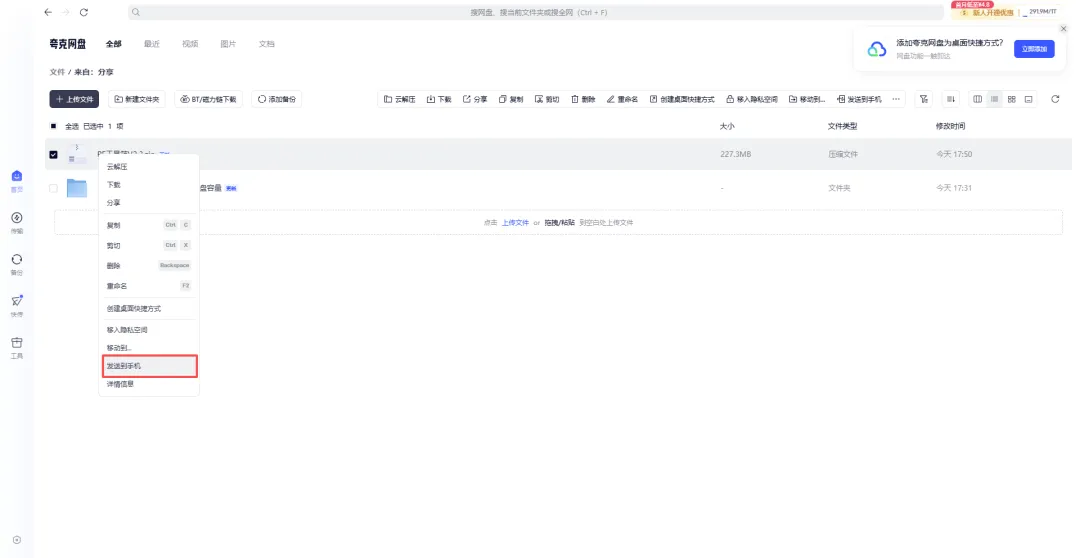Switch to list view icon
The height and width of the screenshot is (558, 1080).
[995, 99]
